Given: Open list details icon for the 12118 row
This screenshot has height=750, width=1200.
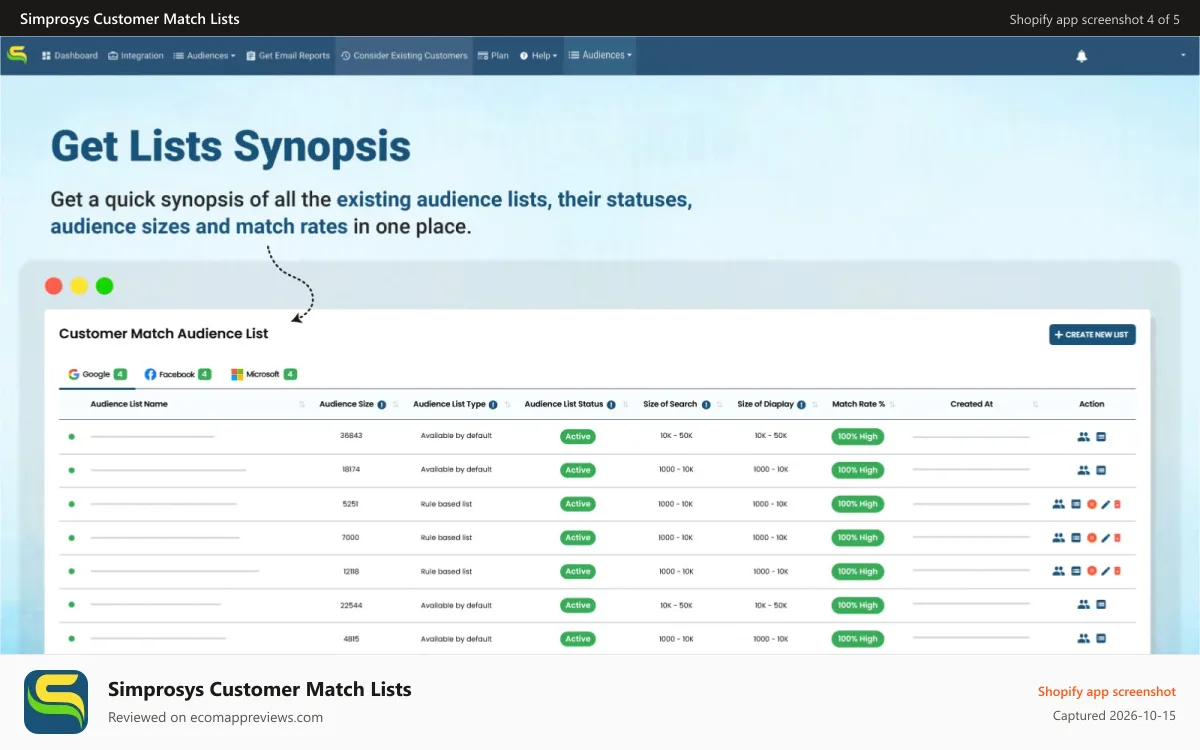Looking at the screenshot, I should pos(1076,571).
